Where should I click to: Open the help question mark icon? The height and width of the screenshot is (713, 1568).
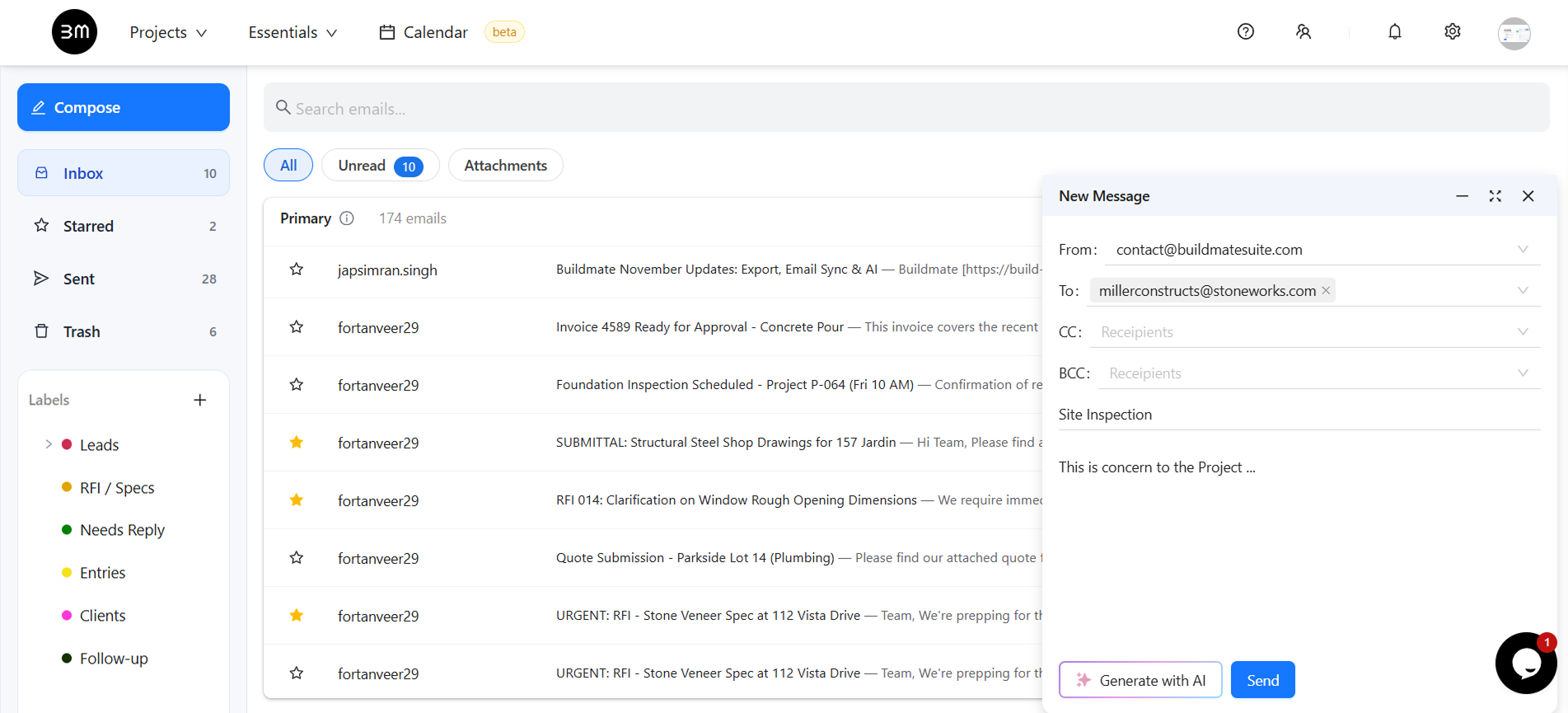click(x=1246, y=31)
